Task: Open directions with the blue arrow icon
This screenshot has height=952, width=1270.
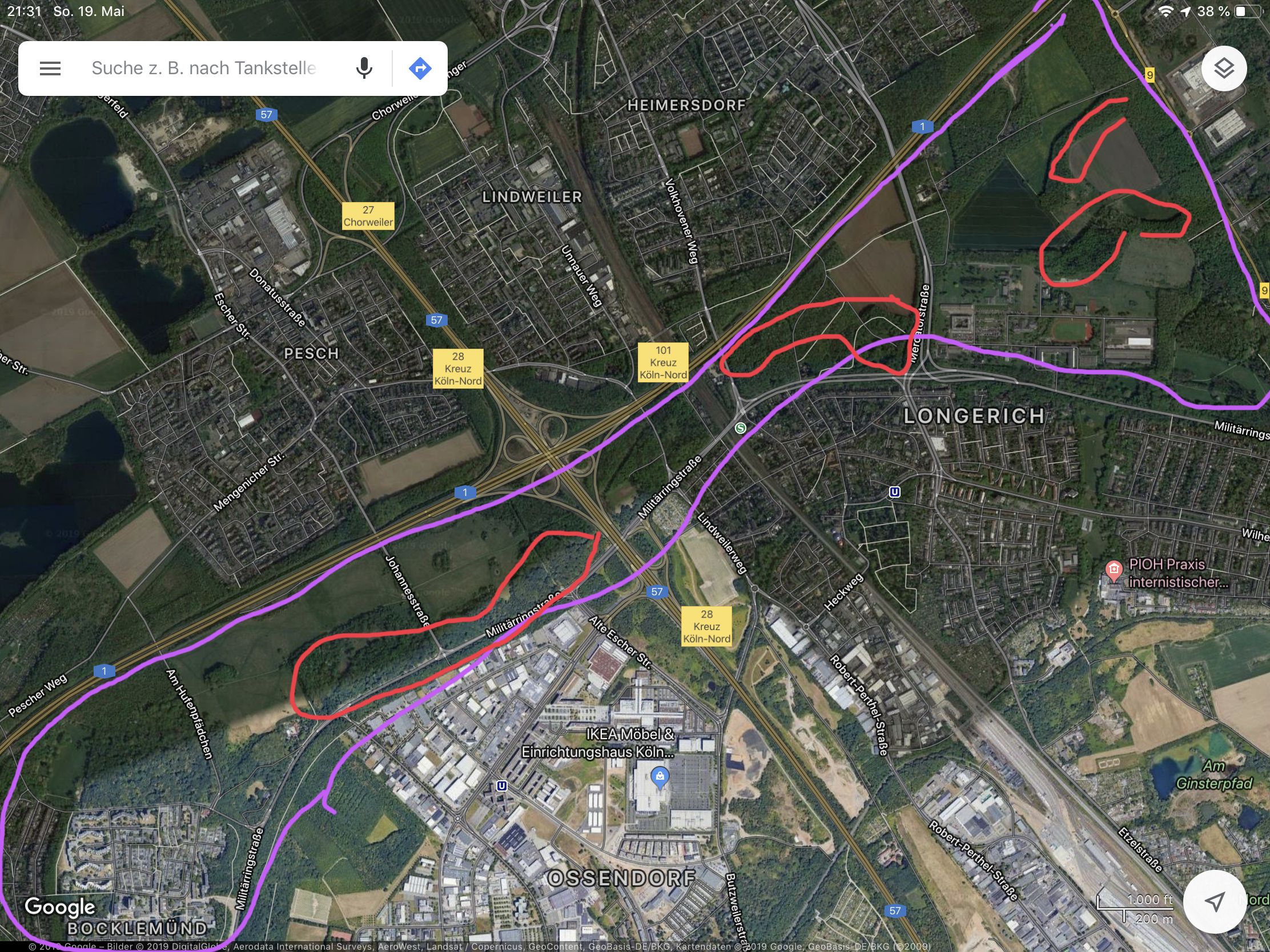Action: pyautogui.click(x=420, y=68)
